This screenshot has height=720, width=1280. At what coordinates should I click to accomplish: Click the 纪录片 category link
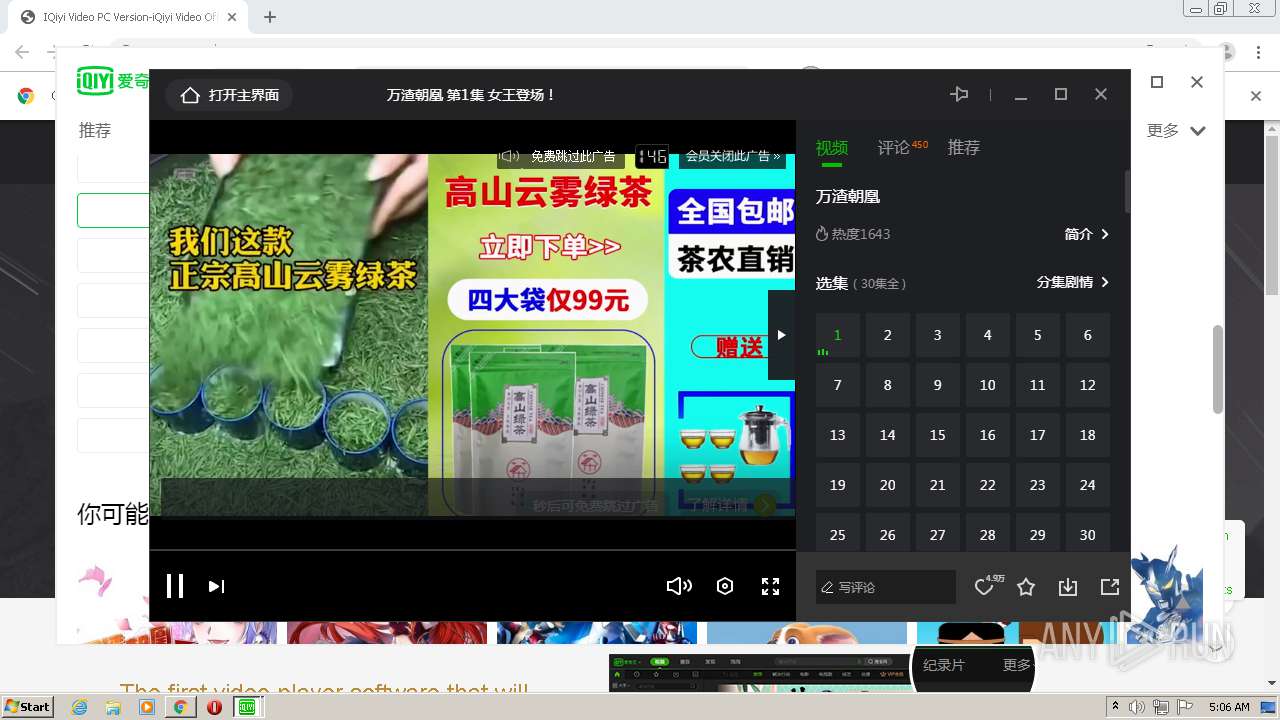pos(943,665)
